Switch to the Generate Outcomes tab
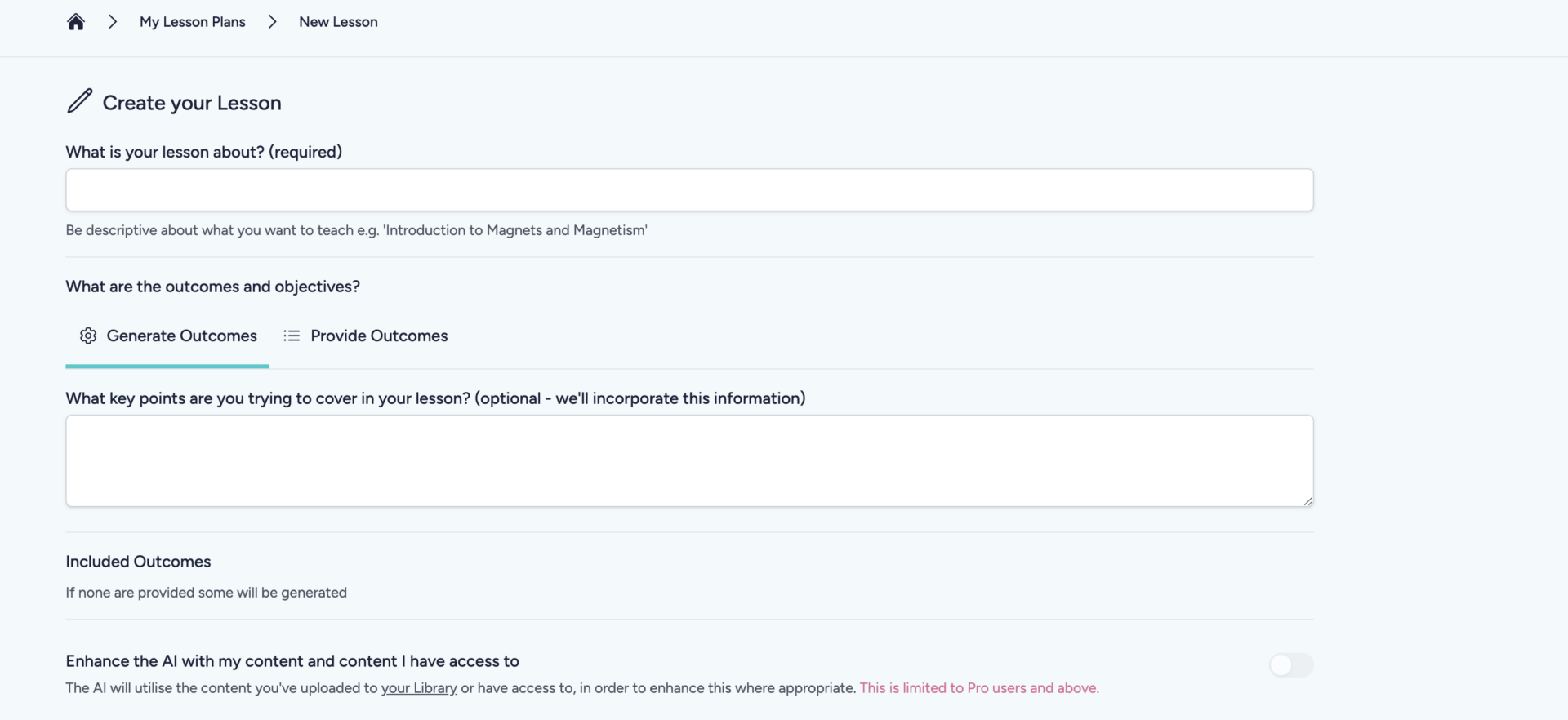 pos(181,336)
